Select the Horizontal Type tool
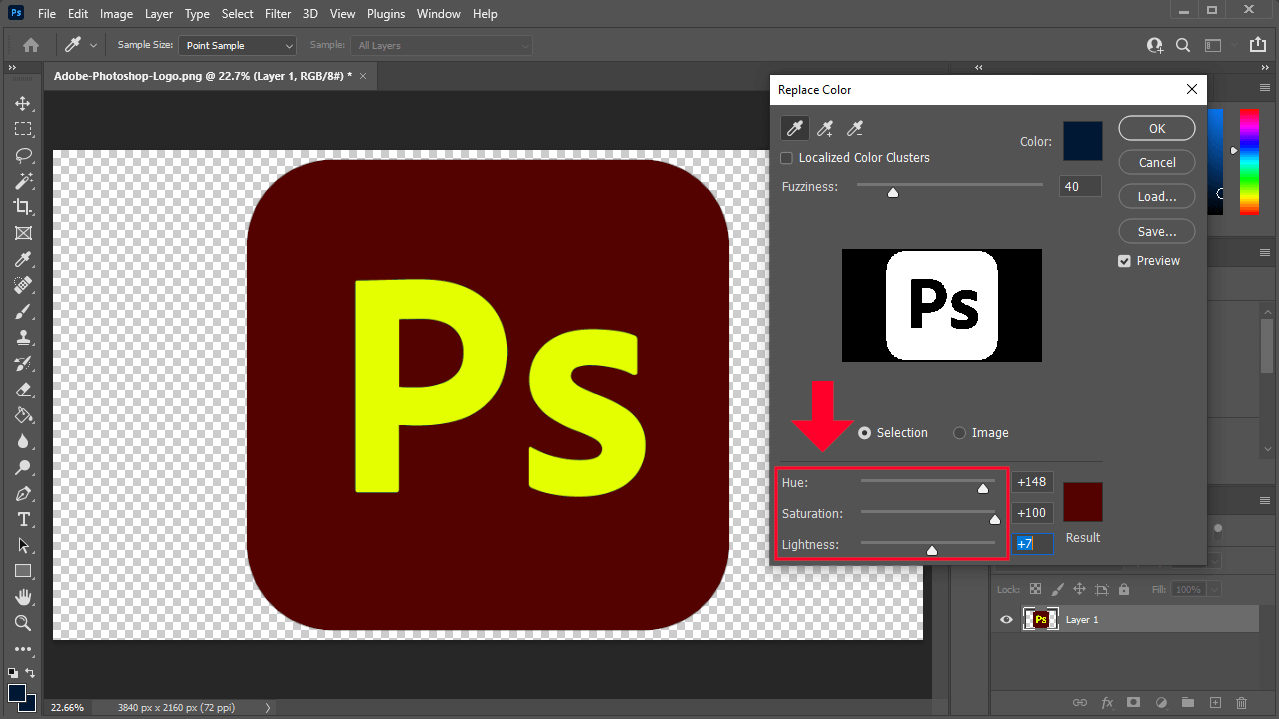The height and width of the screenshot is (719, 1279). tap(23, 519)
